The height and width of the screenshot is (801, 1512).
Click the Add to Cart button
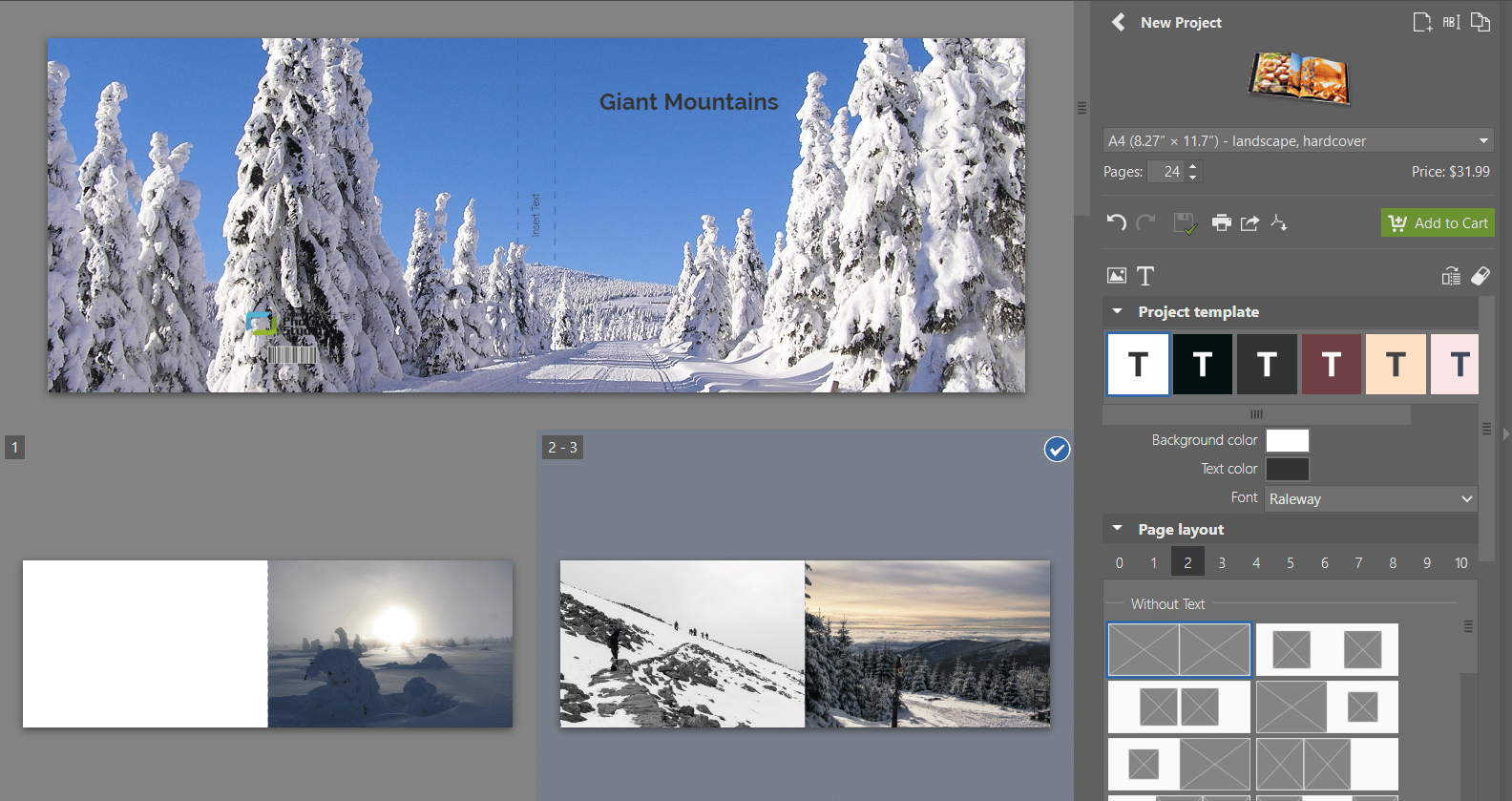[1438, 222]
